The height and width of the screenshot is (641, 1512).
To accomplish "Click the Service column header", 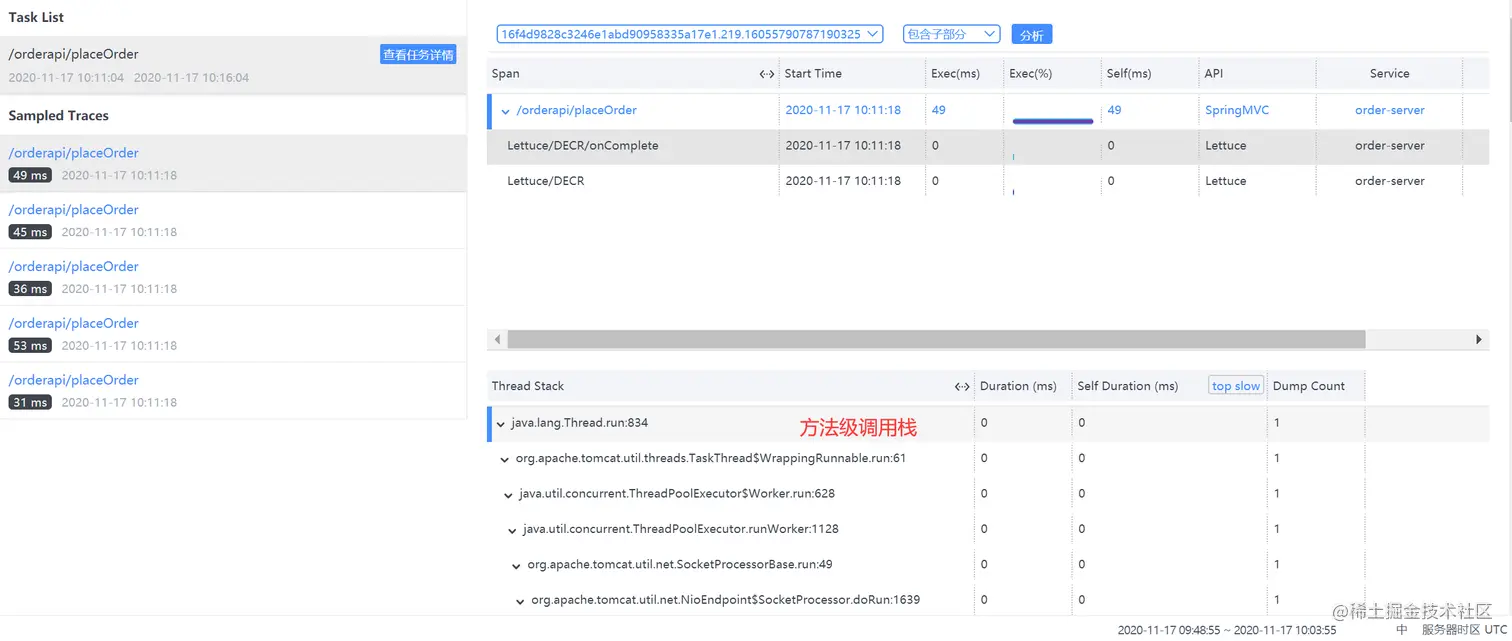I will coord(1389,74).
